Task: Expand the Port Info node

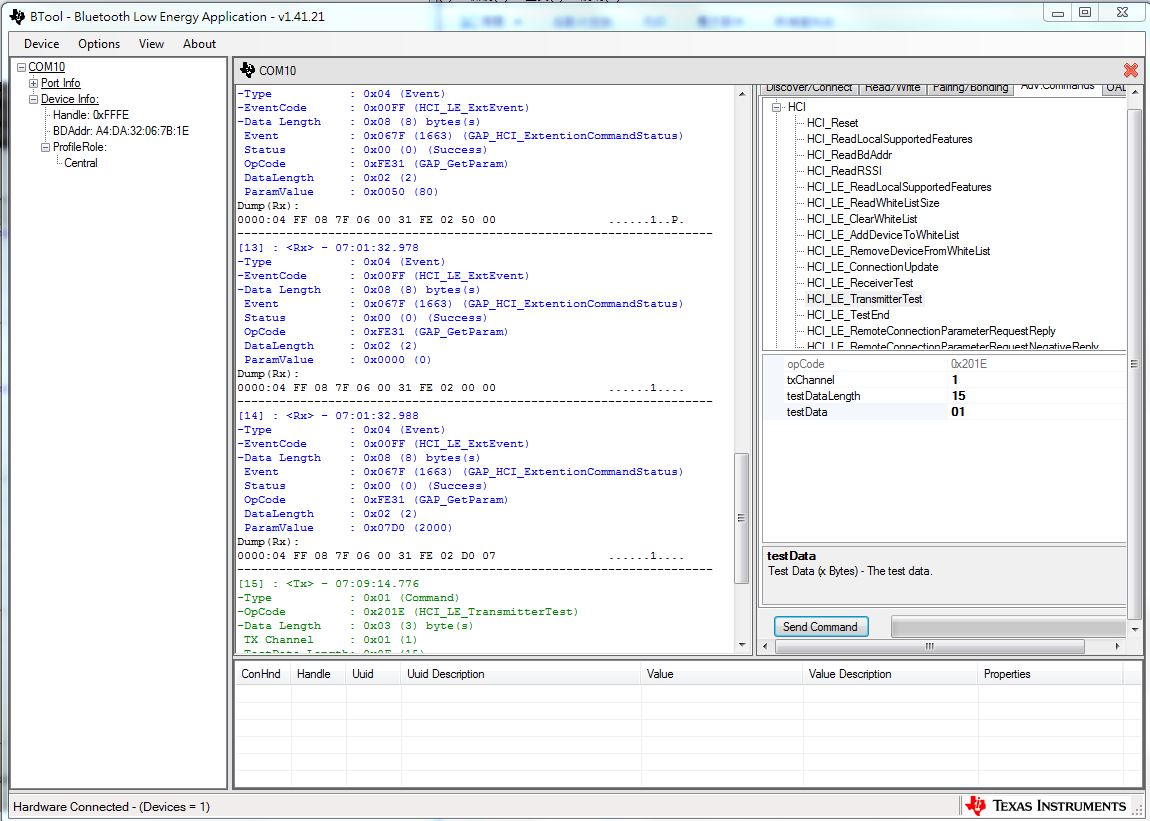Action: pyautogui.click(x=33, y=84)
